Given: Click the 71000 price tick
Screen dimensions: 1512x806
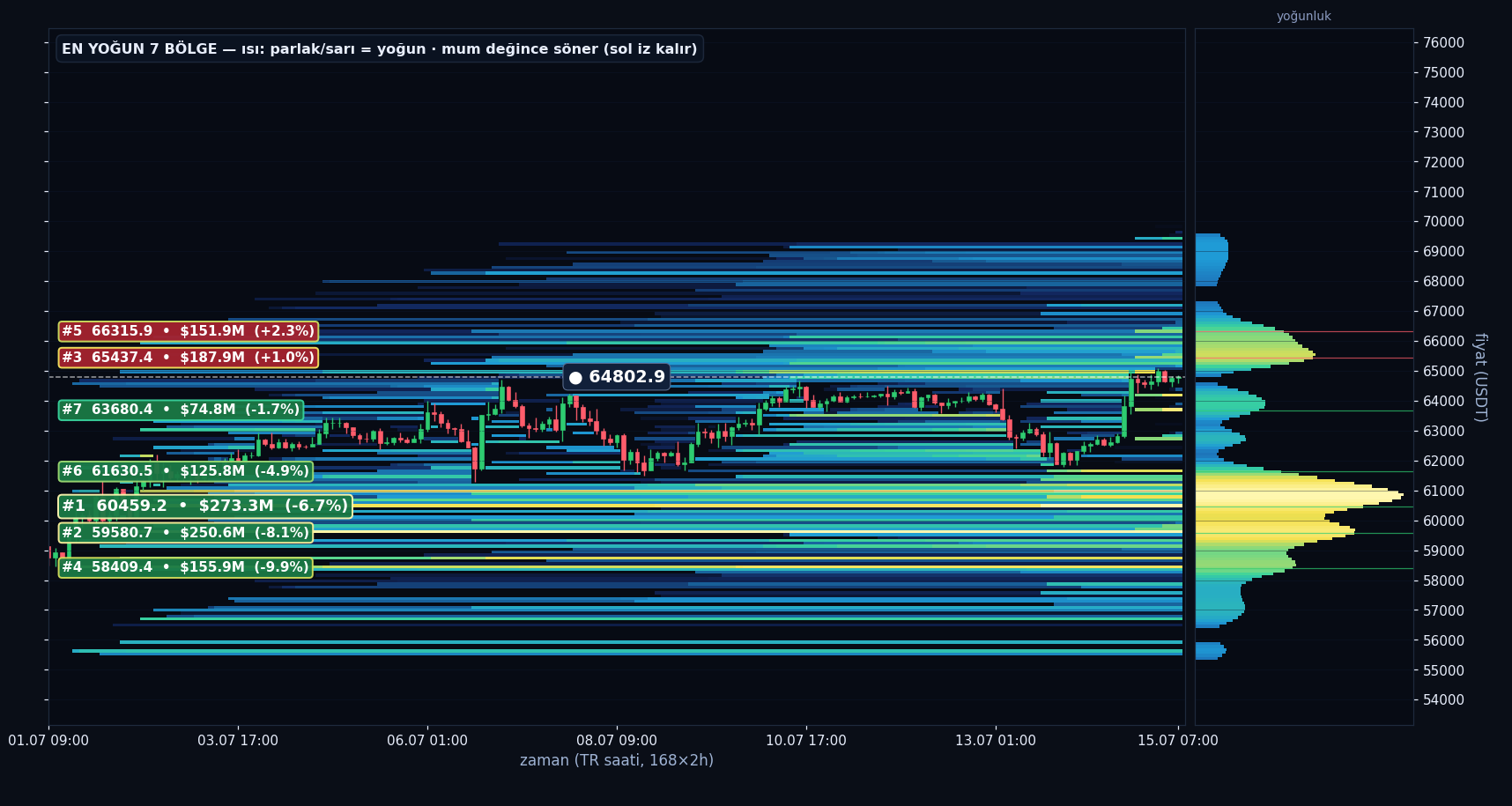Looking at the screenshot, I should (x=1443, y=192).
